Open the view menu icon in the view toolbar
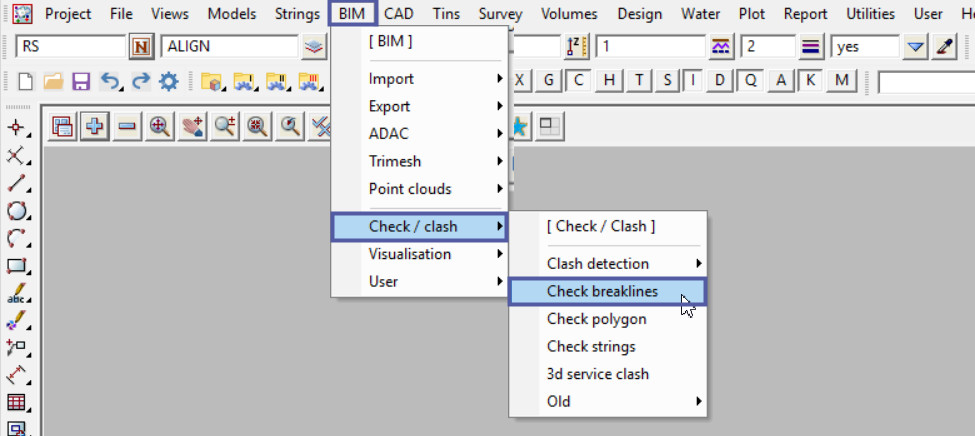 pos(62,126)
